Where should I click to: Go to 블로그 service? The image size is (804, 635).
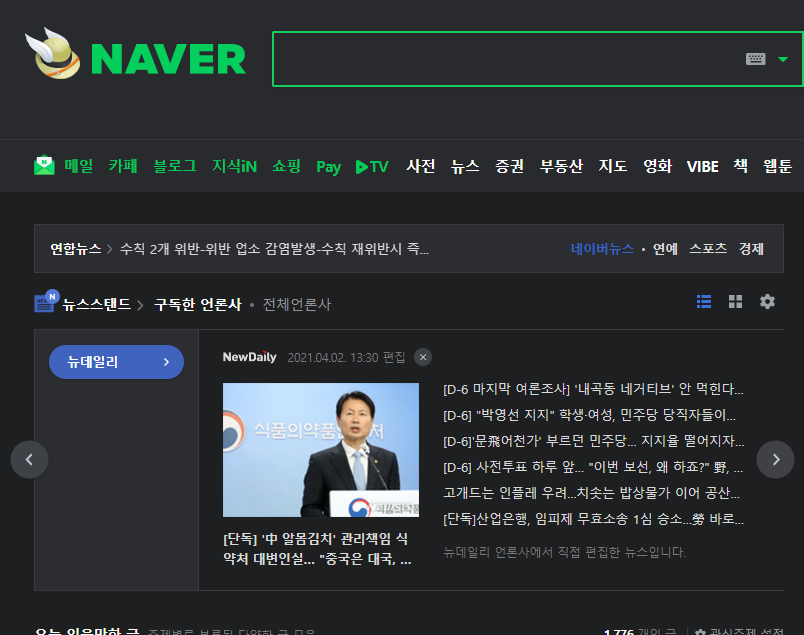click(x=175, y=166)
